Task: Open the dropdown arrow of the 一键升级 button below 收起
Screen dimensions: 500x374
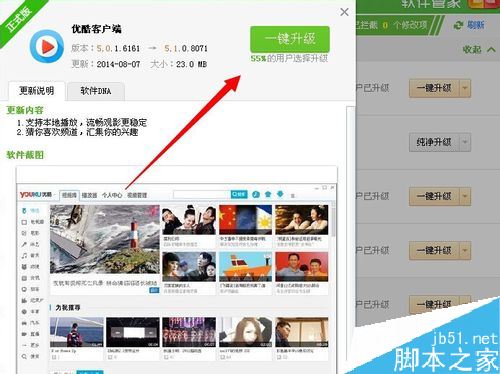Action: [465, 88]
